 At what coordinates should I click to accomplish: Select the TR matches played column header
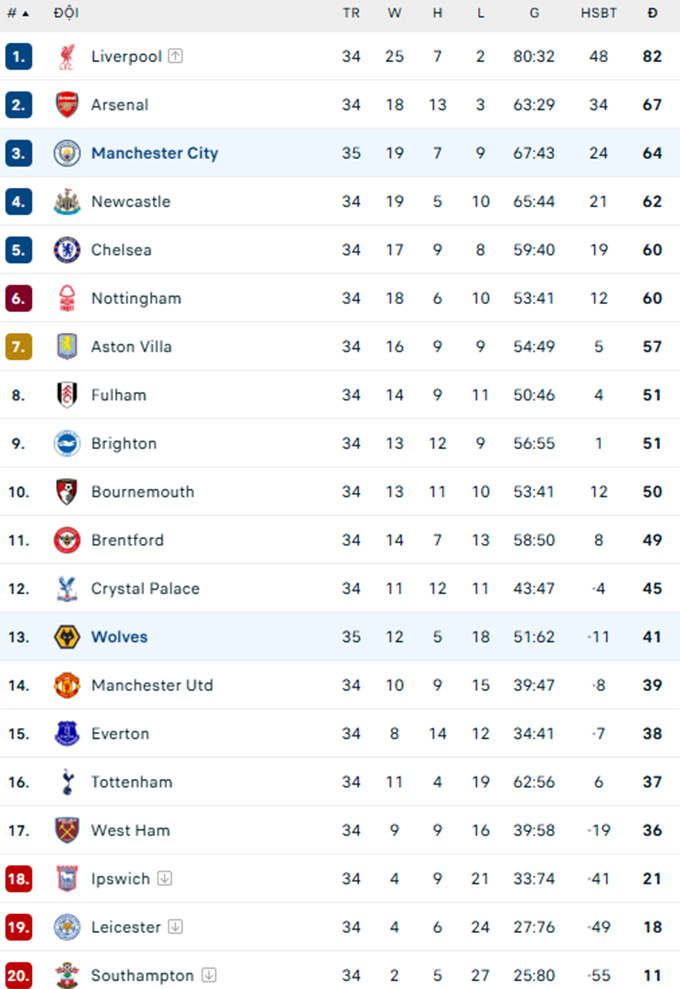pos(351,14)
